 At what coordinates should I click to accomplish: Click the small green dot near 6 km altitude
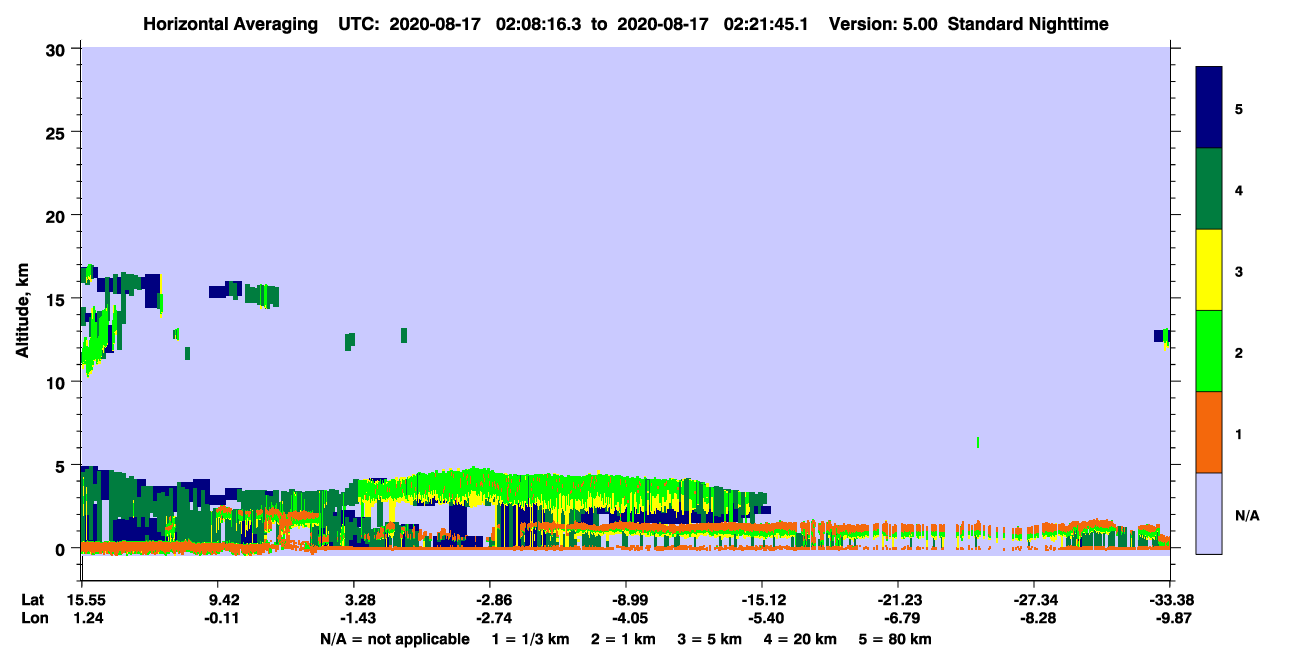(977, 442)
